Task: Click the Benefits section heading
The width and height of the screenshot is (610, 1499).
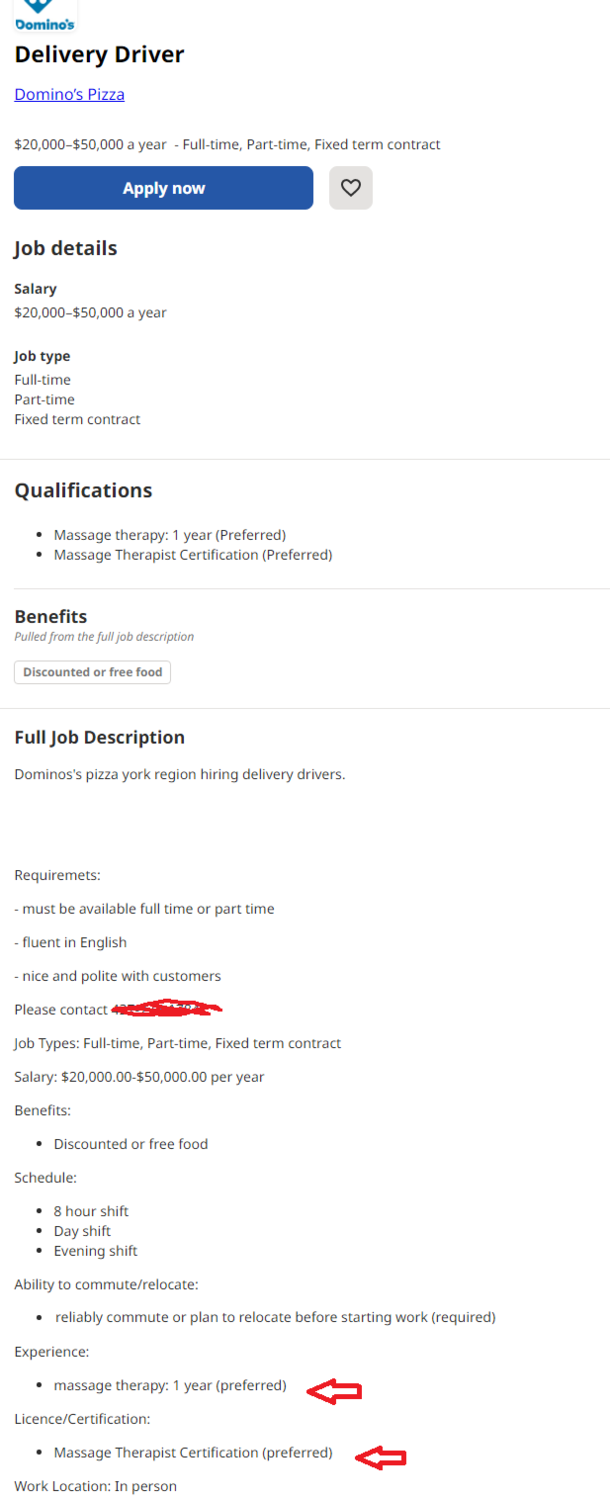Action: [51, 617]
